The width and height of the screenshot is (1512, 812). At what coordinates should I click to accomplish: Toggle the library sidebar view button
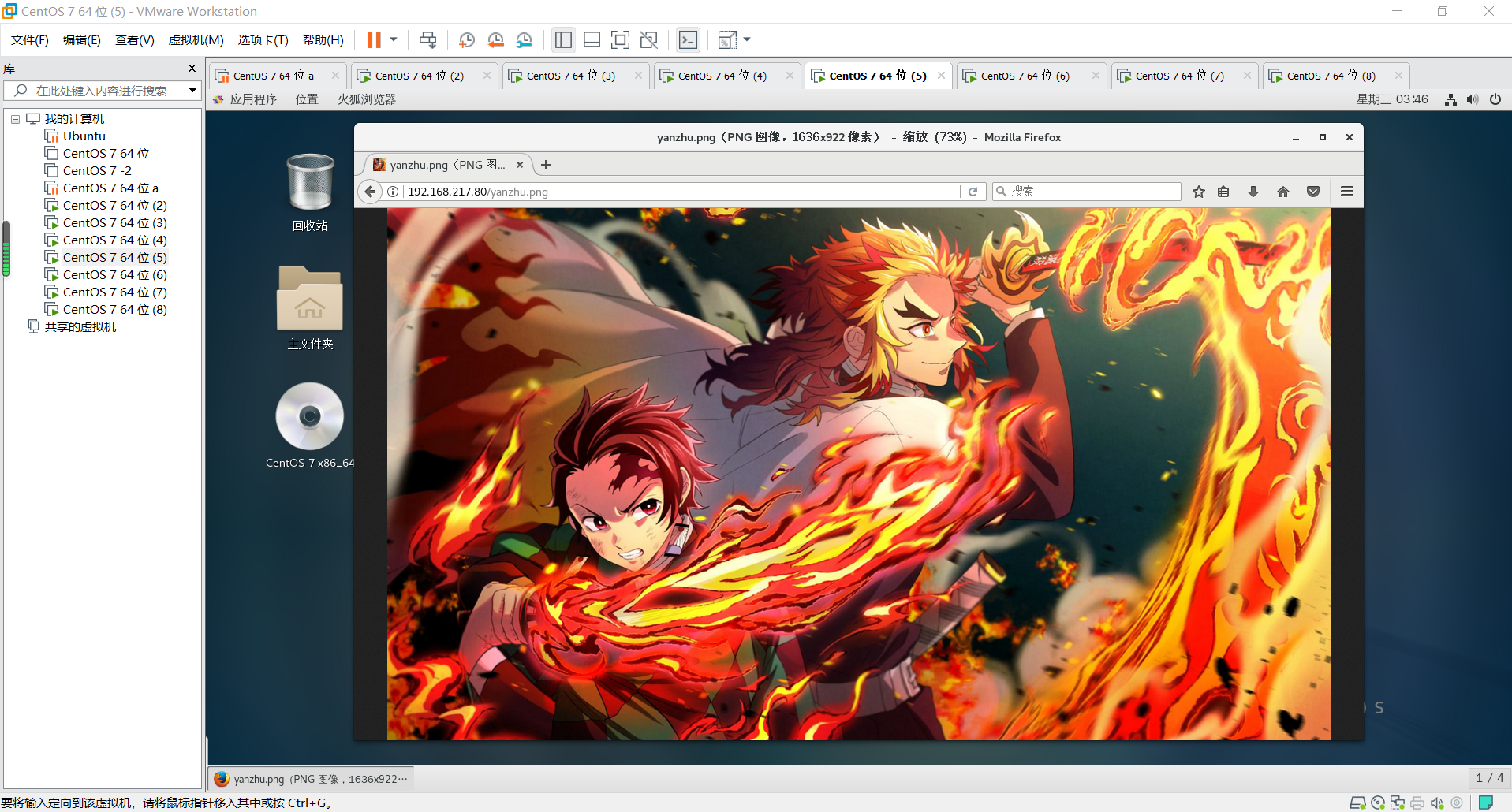click(x=563, y=40)
